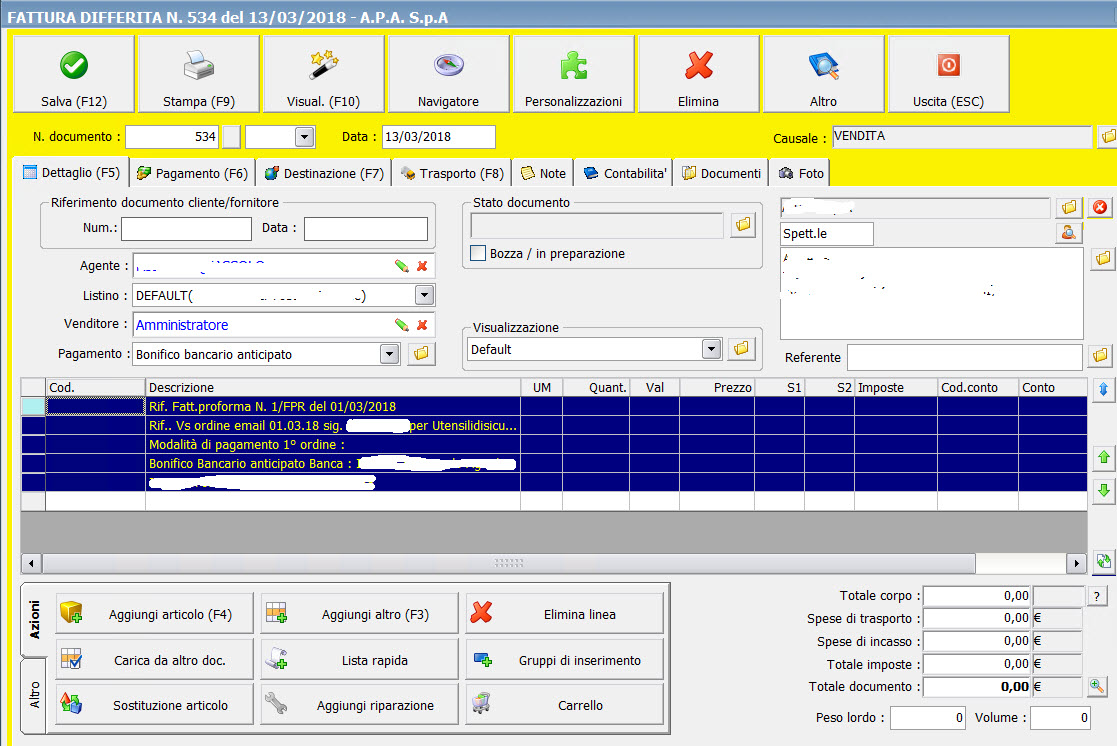1117x746 pixels.
Task: Exit with Uscita (ESC) button
Action: click(x=949, y=74)
